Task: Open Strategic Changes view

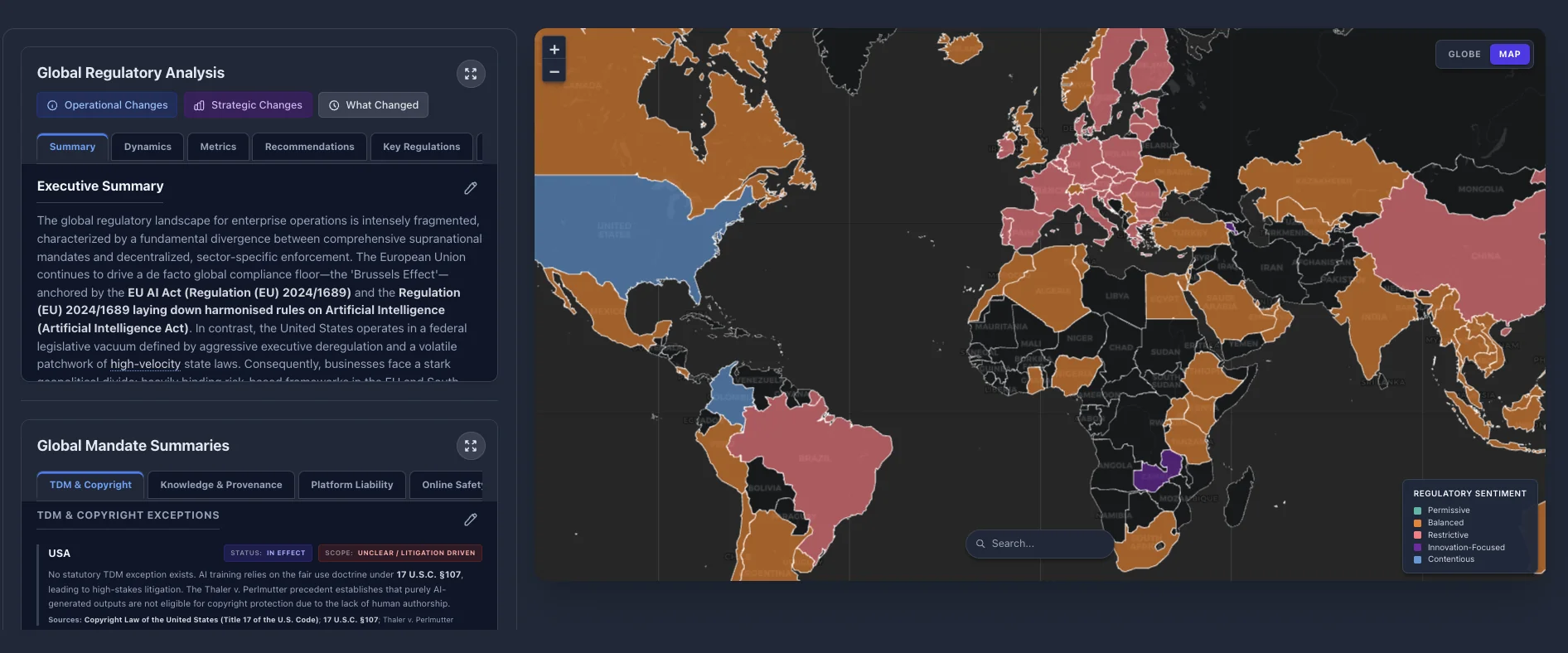Action: [248, 105]
